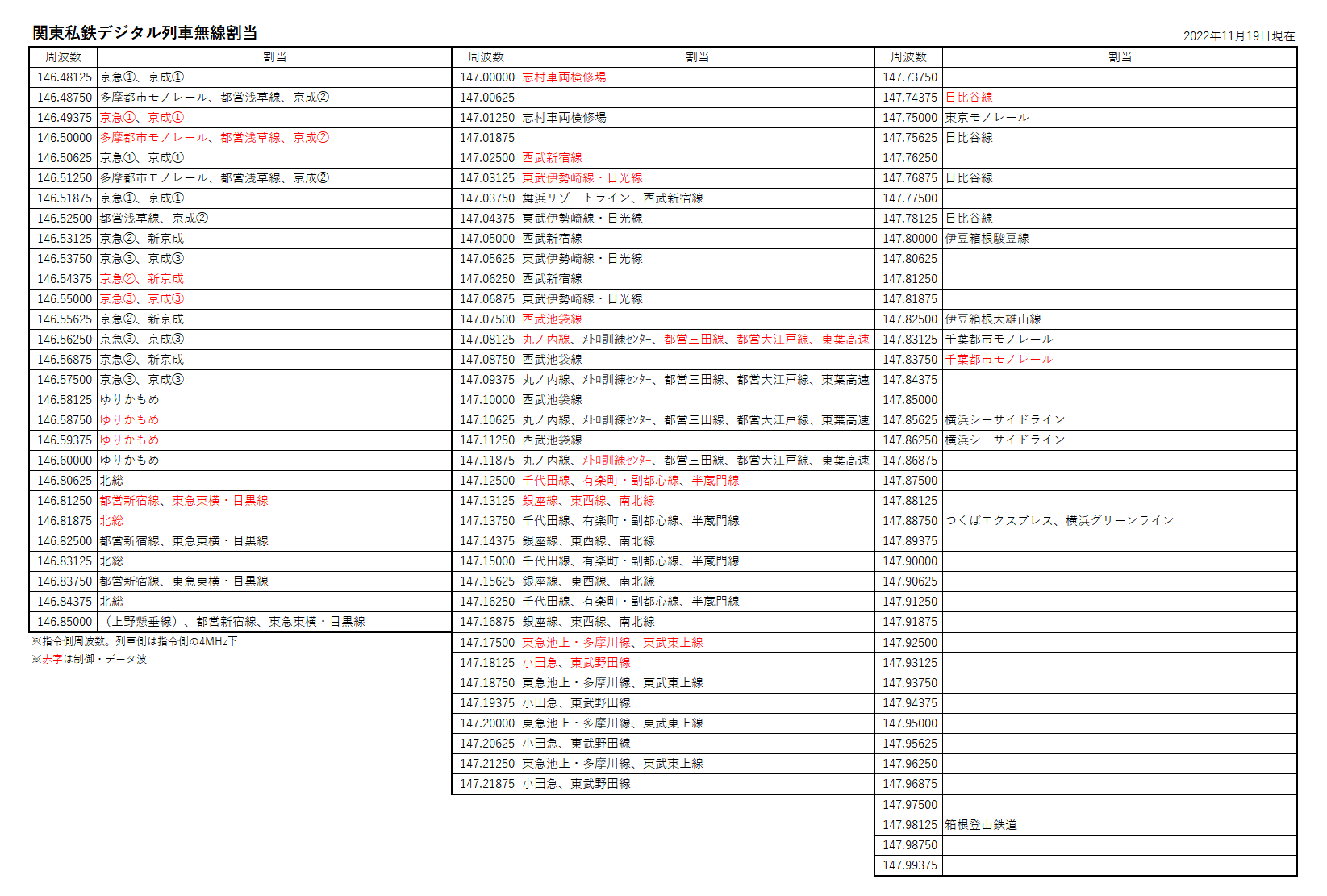Viewport: 1327px width, 896px height.
Task: Click frequency 146.60000
Action: click(65, 461)
